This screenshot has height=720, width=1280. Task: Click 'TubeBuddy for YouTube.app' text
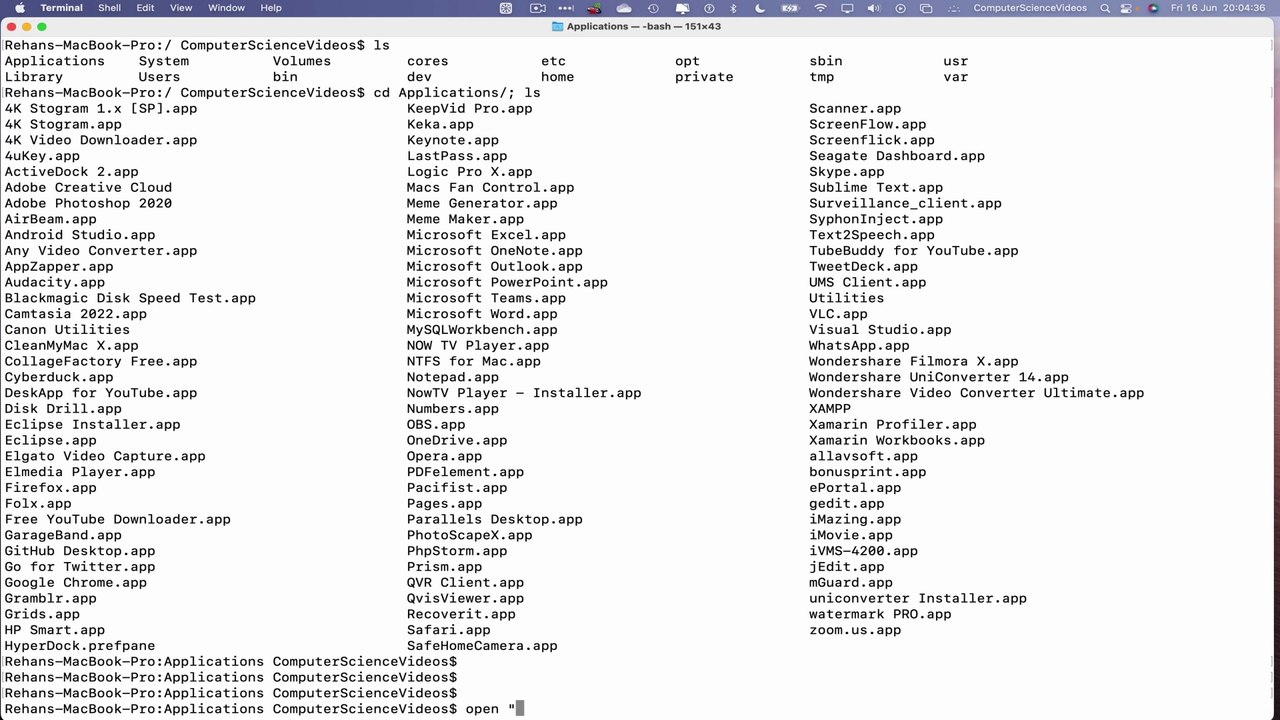pyautogui.click(x=914, y=251)
